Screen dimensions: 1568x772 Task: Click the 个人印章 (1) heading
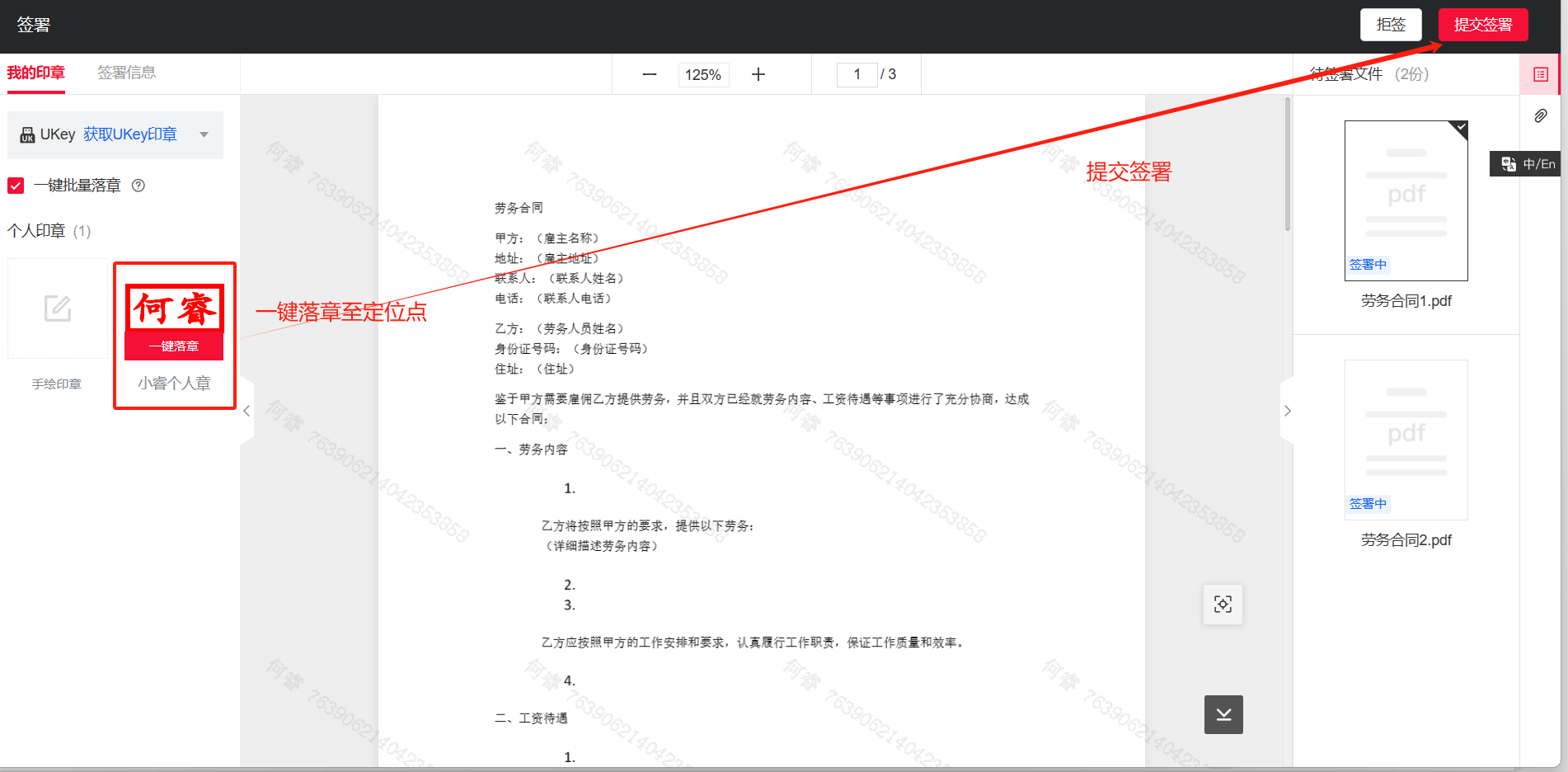tap(49, 231)
